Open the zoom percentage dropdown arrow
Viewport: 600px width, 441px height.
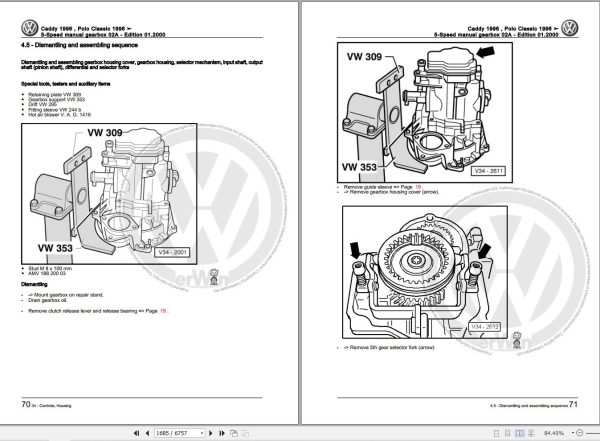pos(573,433)
